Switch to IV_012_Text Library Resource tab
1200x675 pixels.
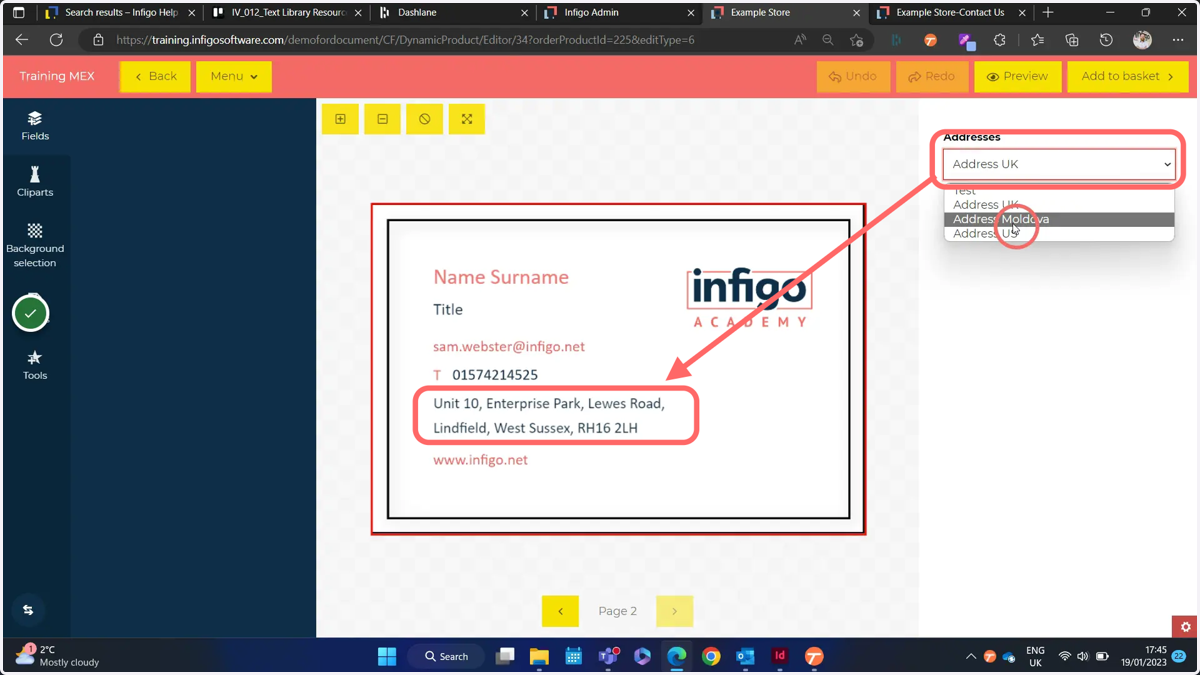click(286, 13)
